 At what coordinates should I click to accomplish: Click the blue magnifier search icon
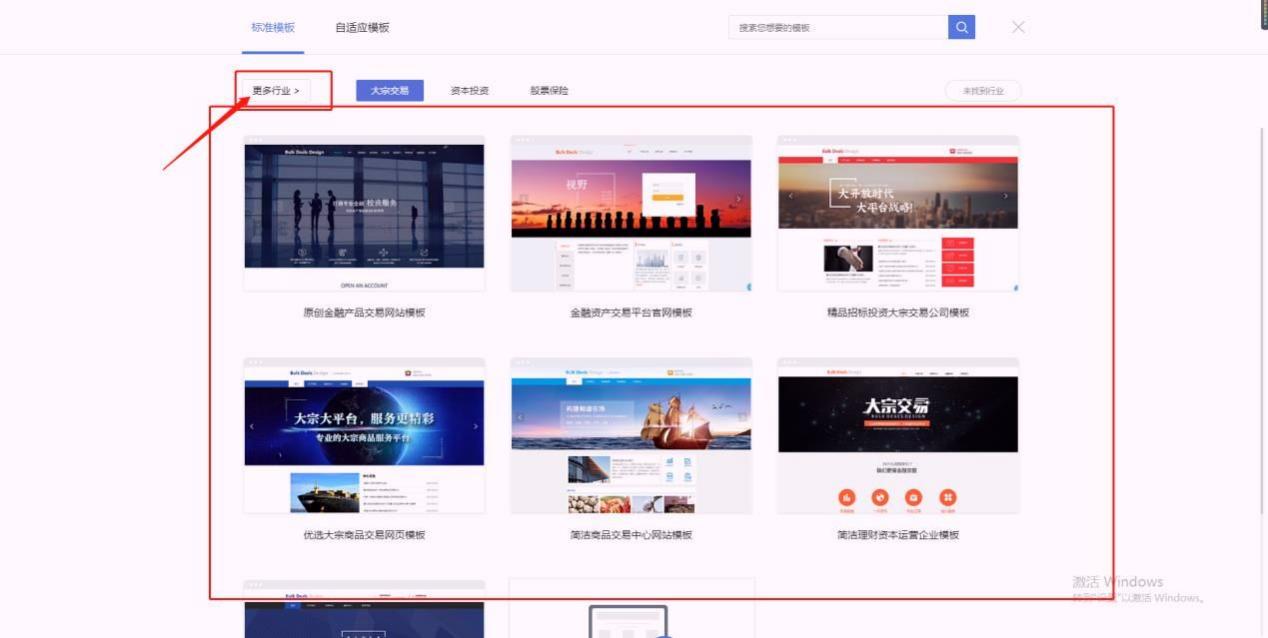tap(960, 27)
